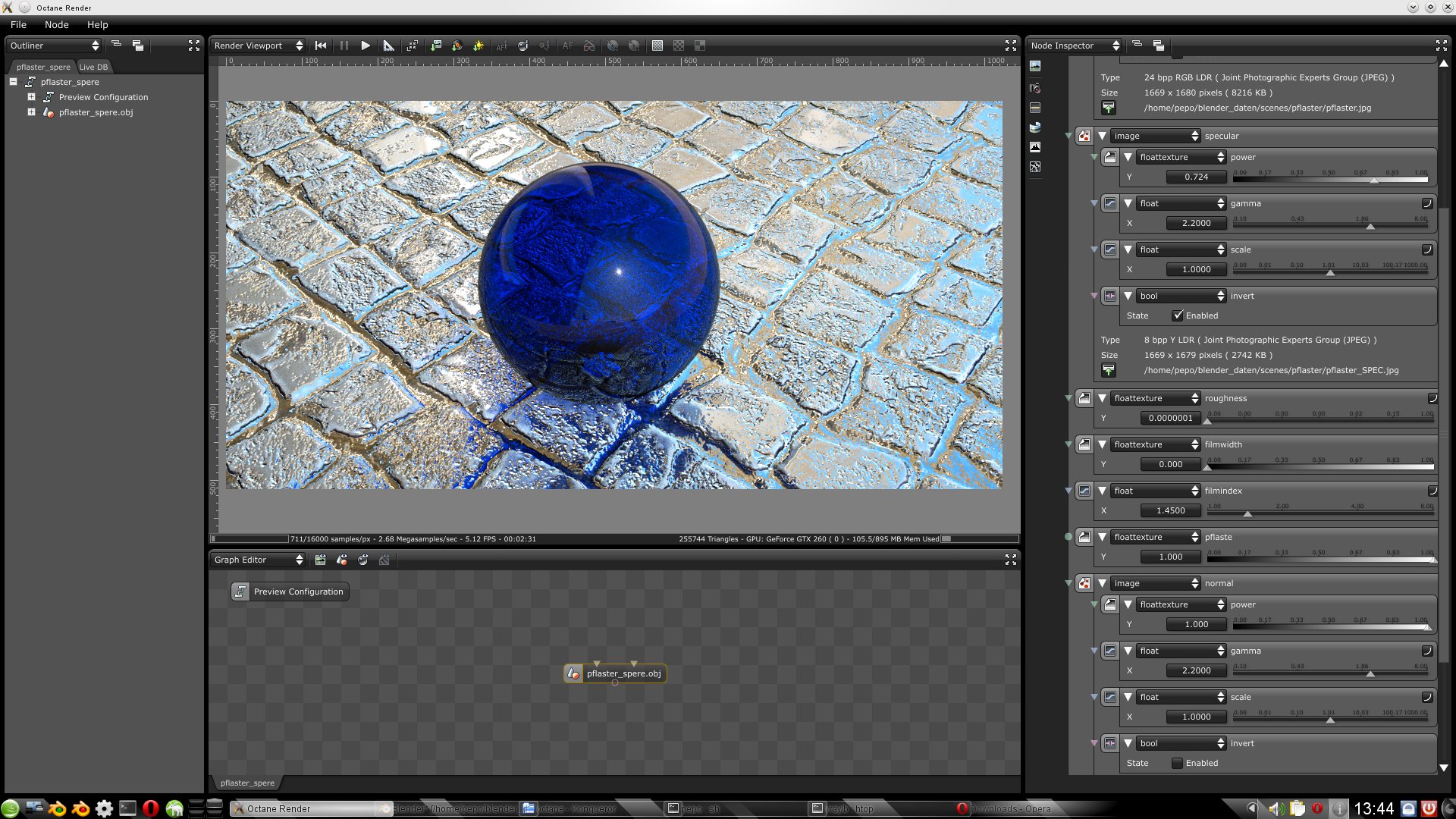Click the 3D glasses stereo icon

coord(588,45)
